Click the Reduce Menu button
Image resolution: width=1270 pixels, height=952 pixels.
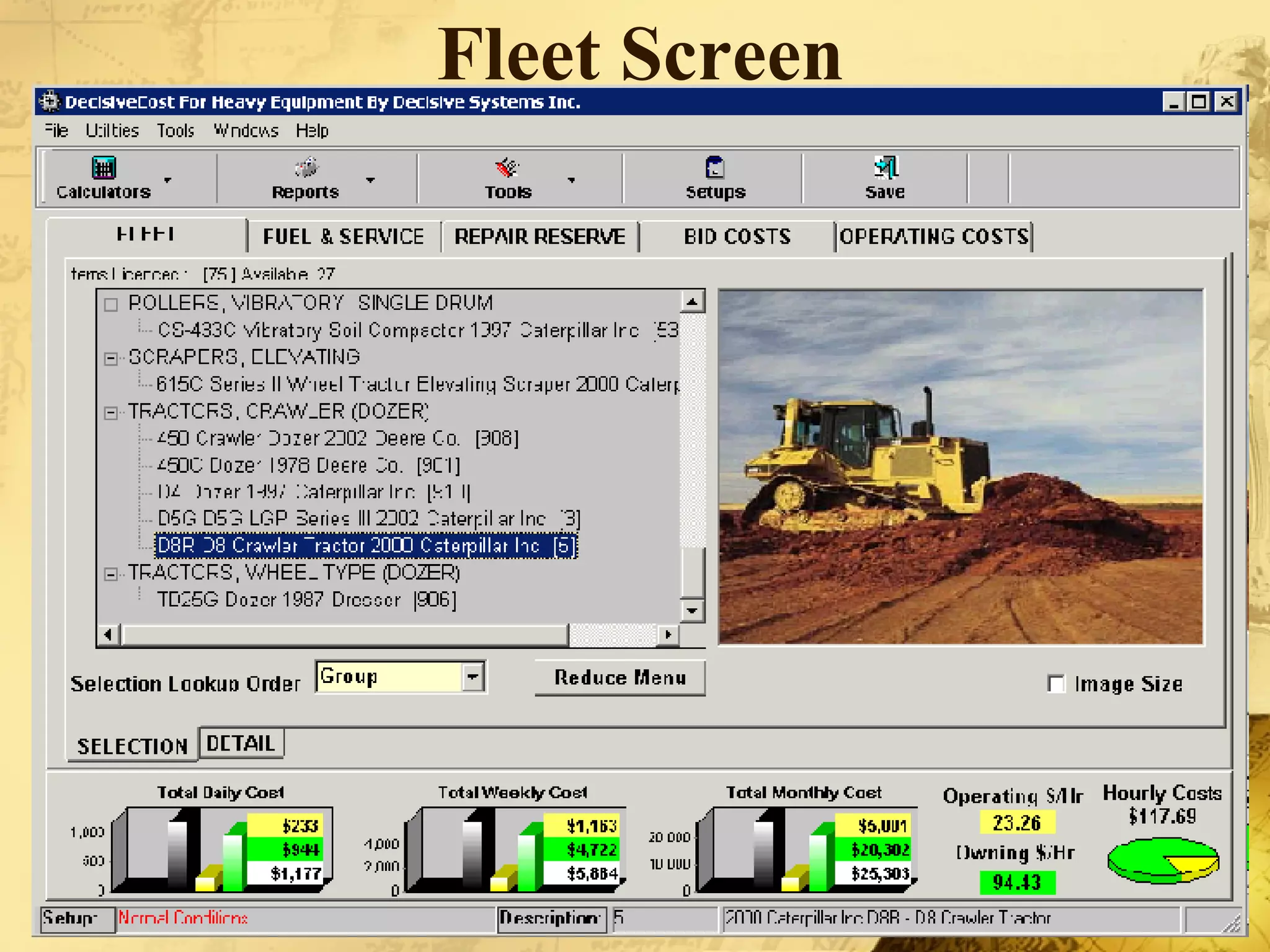619,678
